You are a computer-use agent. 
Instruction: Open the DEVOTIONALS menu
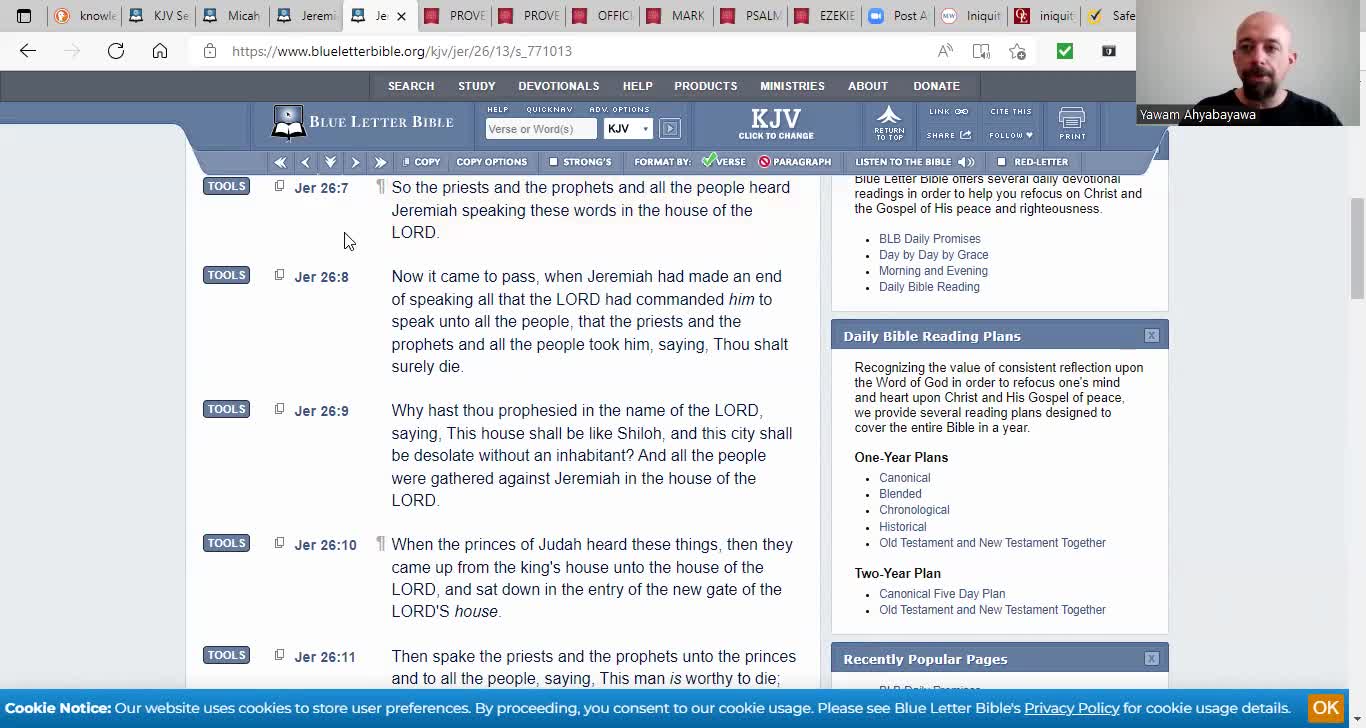pos(559,86)
